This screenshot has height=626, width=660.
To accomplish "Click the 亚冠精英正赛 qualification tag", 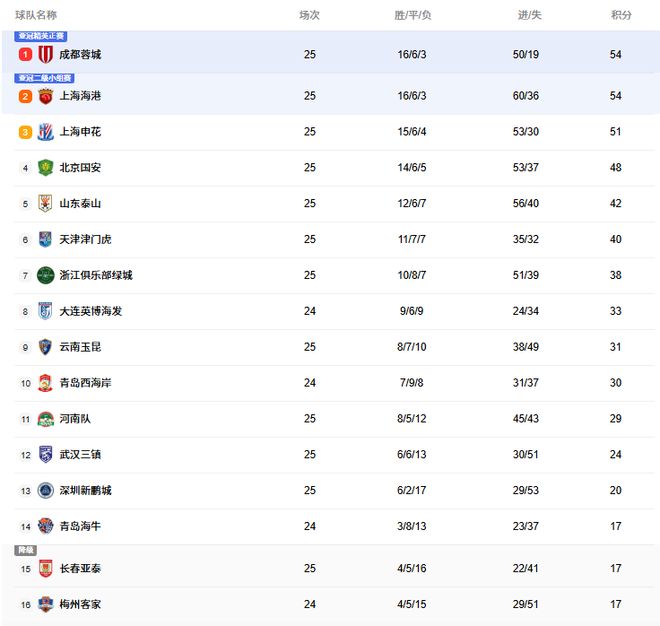I will (41, 36).
